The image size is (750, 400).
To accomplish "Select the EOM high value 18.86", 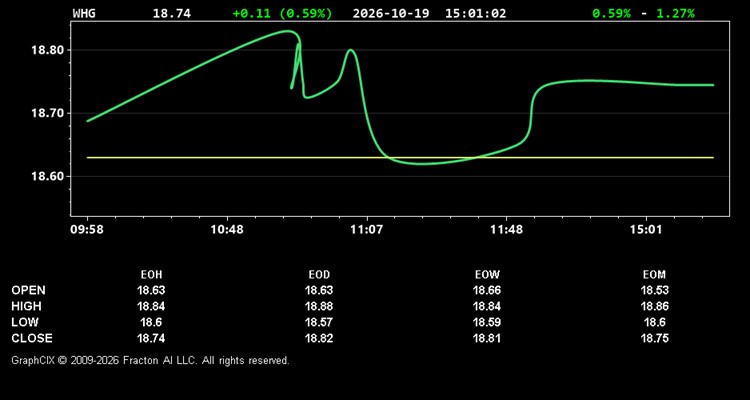I will [654, 306].
